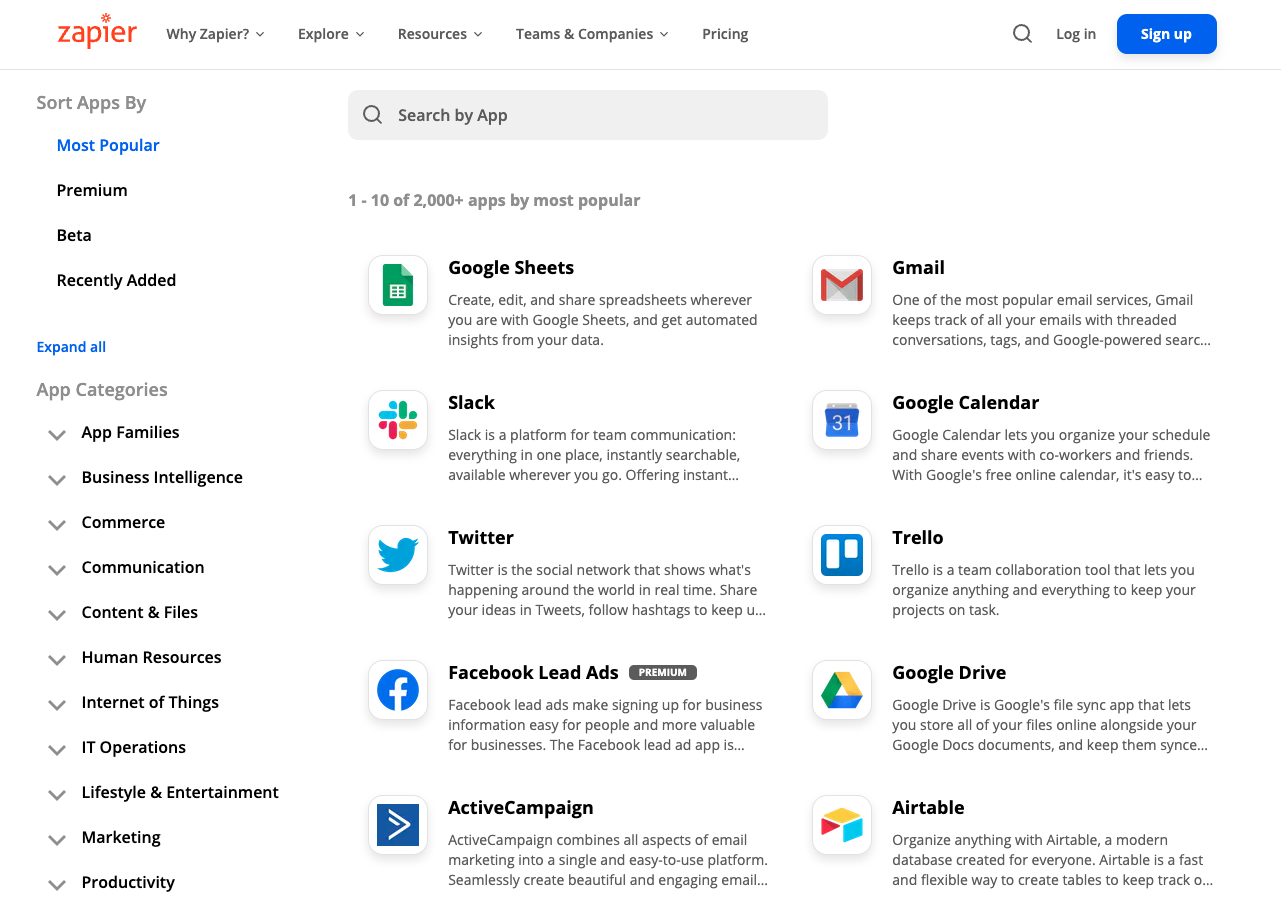
Task: Expand the App Families category chevron
Action: pyautogui.click(x=57, y=434)
